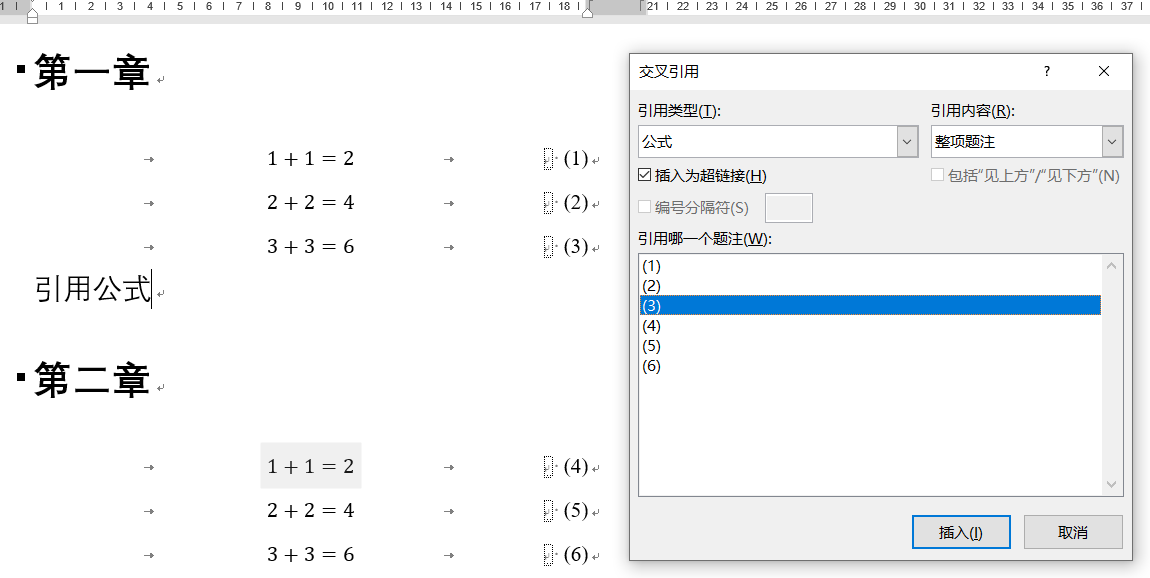Click the 编号分隔符 checkbox
Screen dimensions: 1150x578
click(643, 207)
